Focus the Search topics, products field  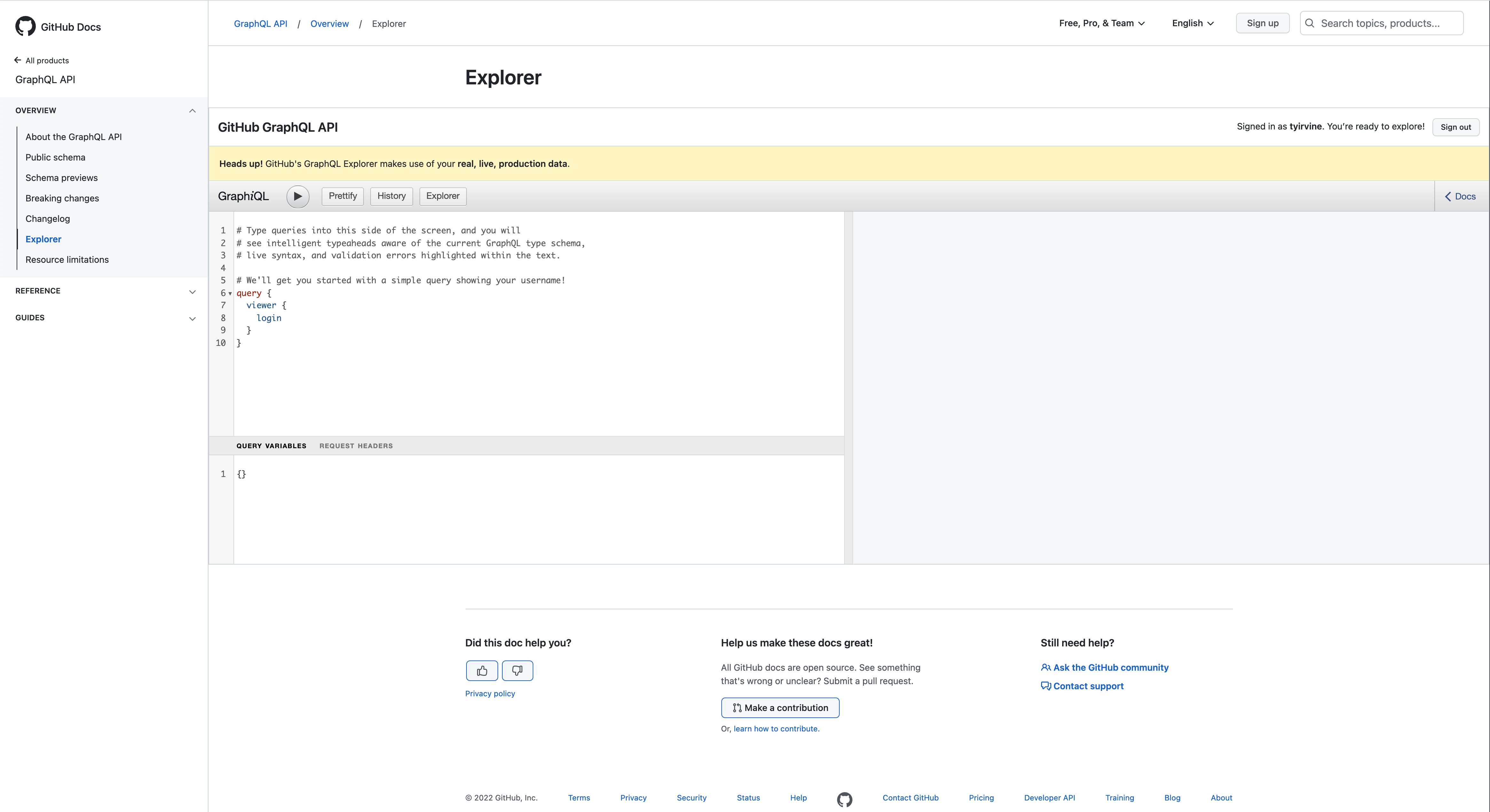point(1381,23)
